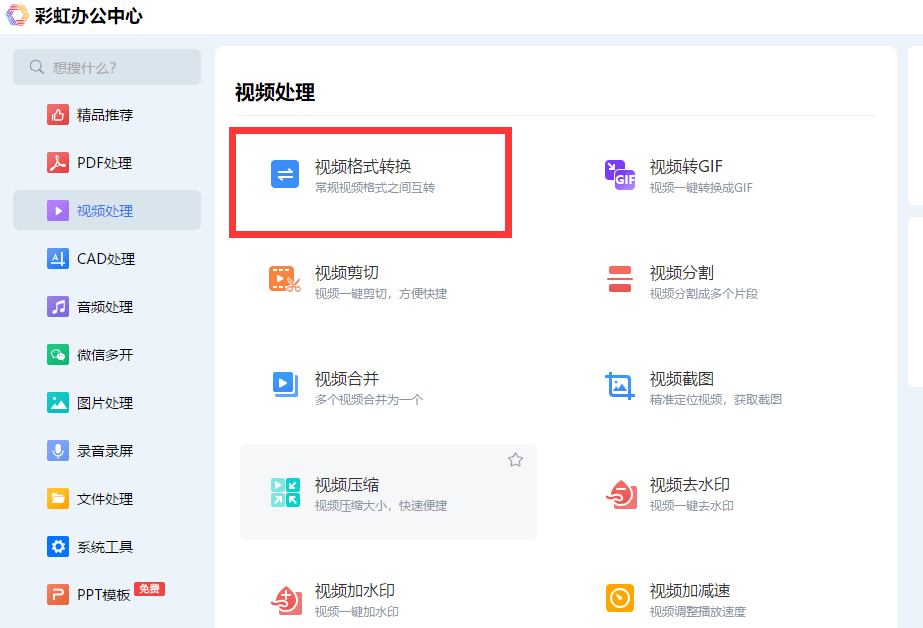Viewport: 923px width, 628px height.
Task: Open the 视频压缩 tool title
Action: (347, 485)
